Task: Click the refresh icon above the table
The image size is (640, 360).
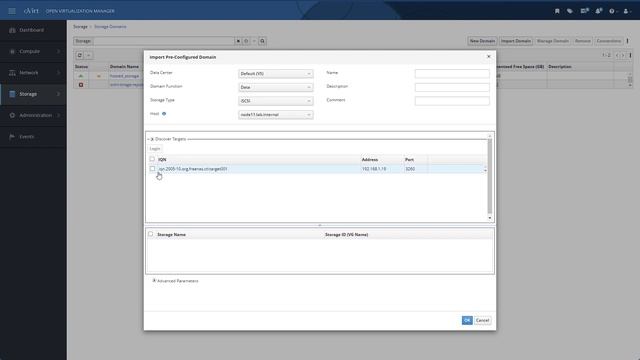Action: 80,55
